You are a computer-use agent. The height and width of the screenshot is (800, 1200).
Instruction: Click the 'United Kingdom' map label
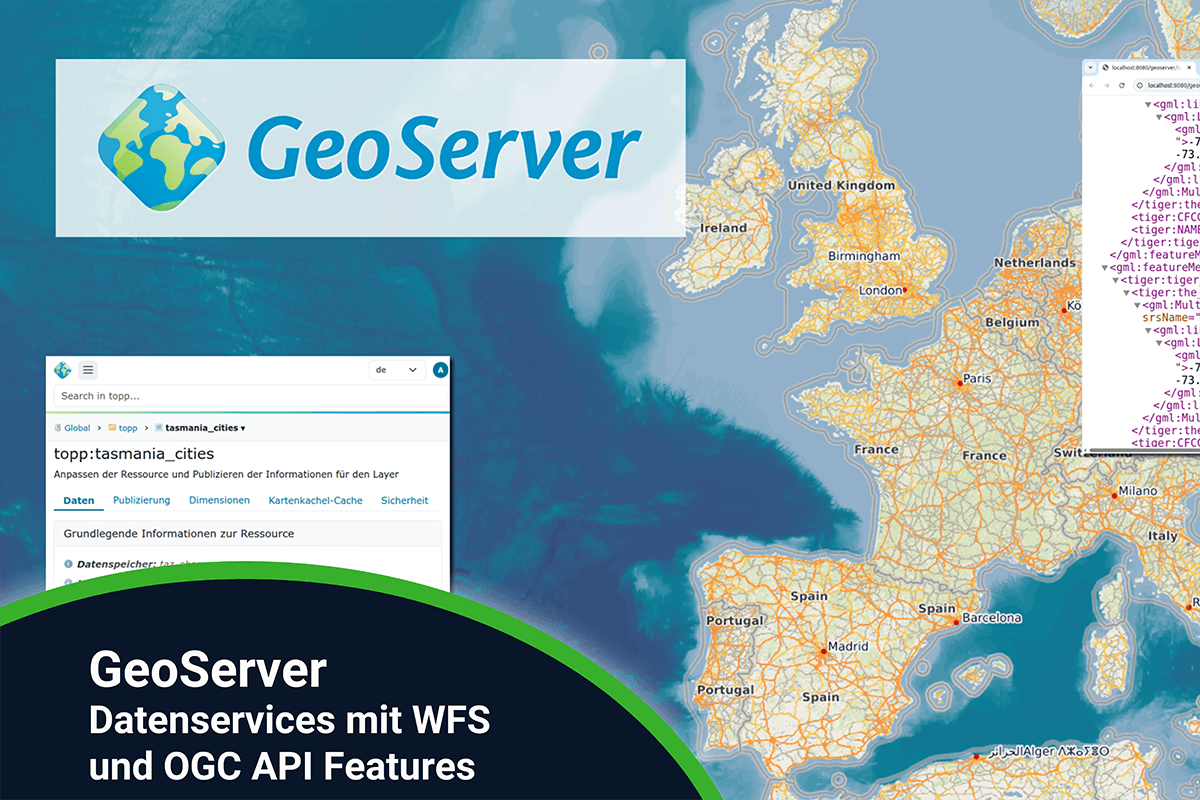pos(841,186)
